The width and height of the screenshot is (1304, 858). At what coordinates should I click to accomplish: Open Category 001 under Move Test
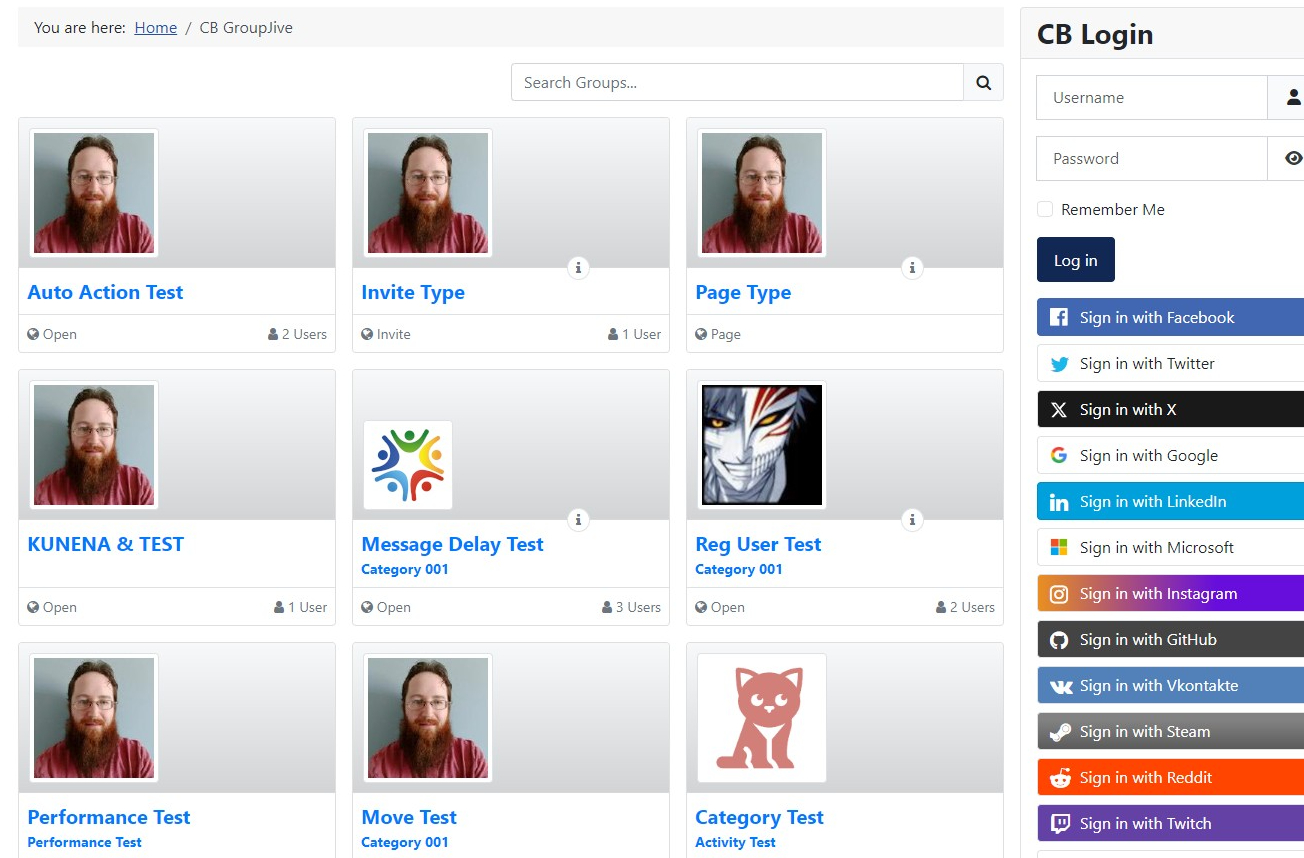[x=405, y=842]
